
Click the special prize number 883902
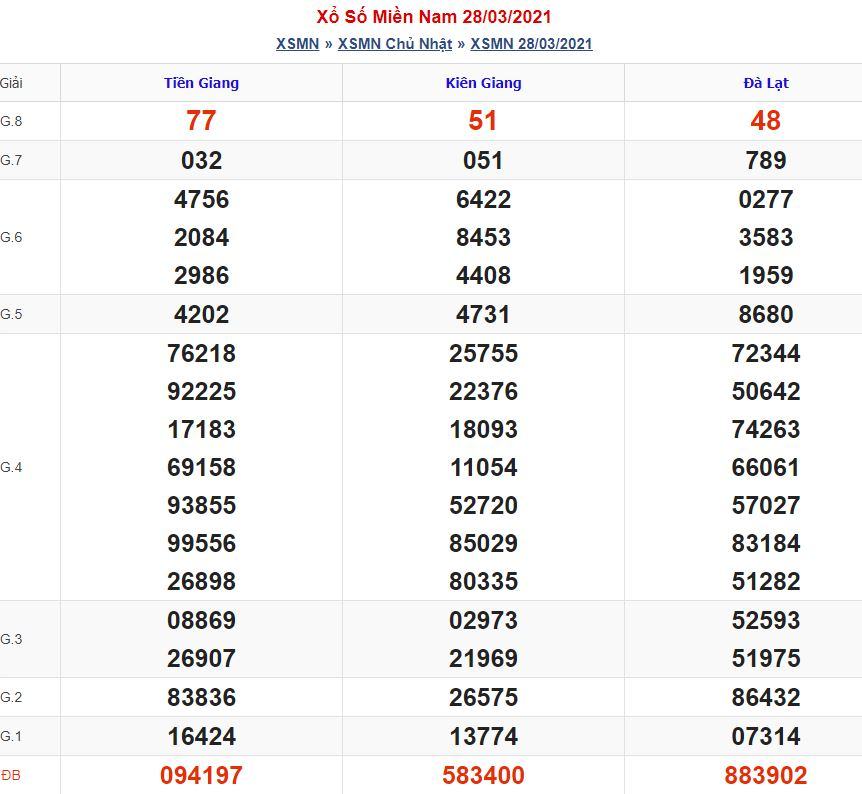(766, 775)
